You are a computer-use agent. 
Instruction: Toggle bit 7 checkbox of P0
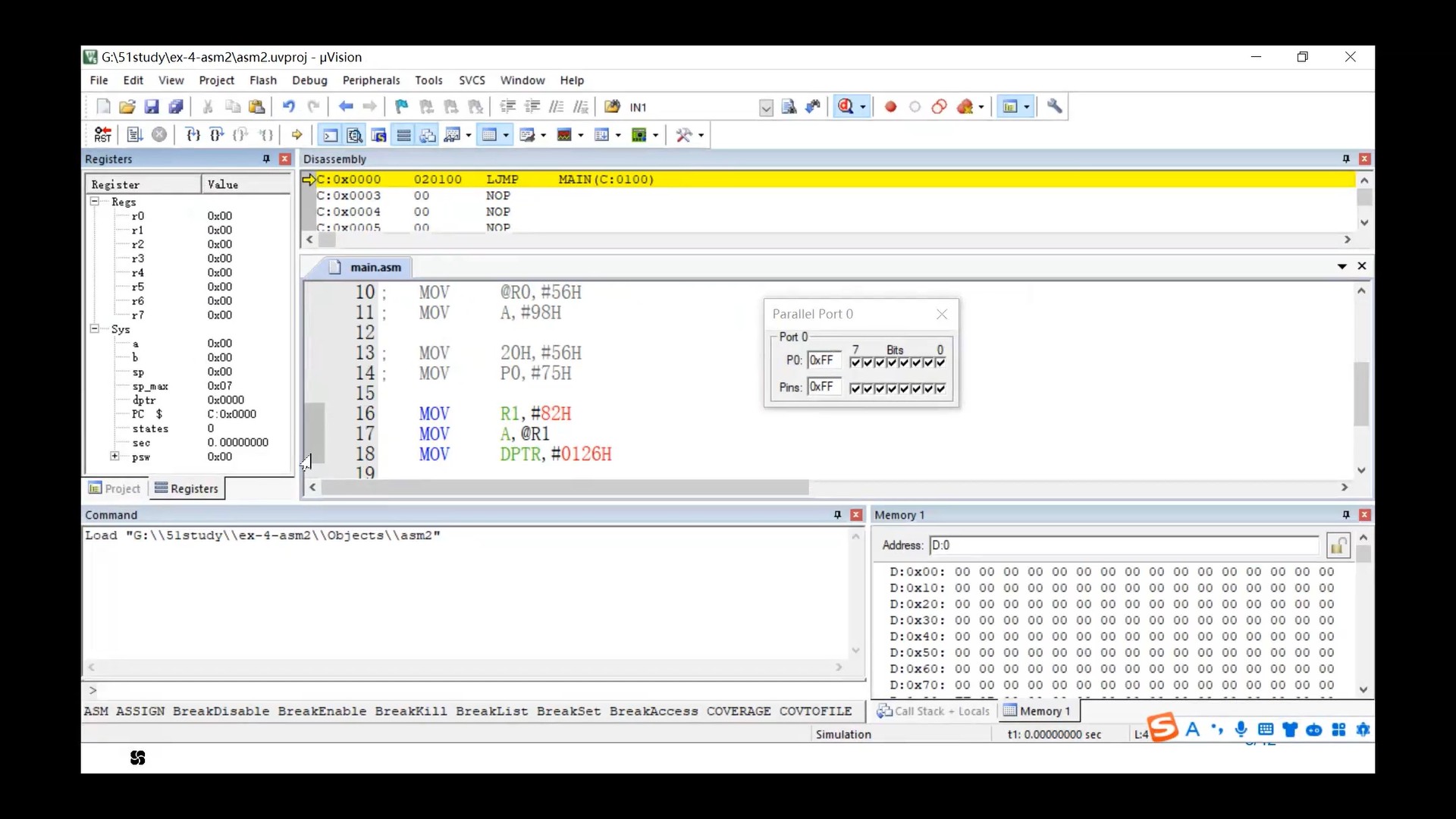coord(855,362)
